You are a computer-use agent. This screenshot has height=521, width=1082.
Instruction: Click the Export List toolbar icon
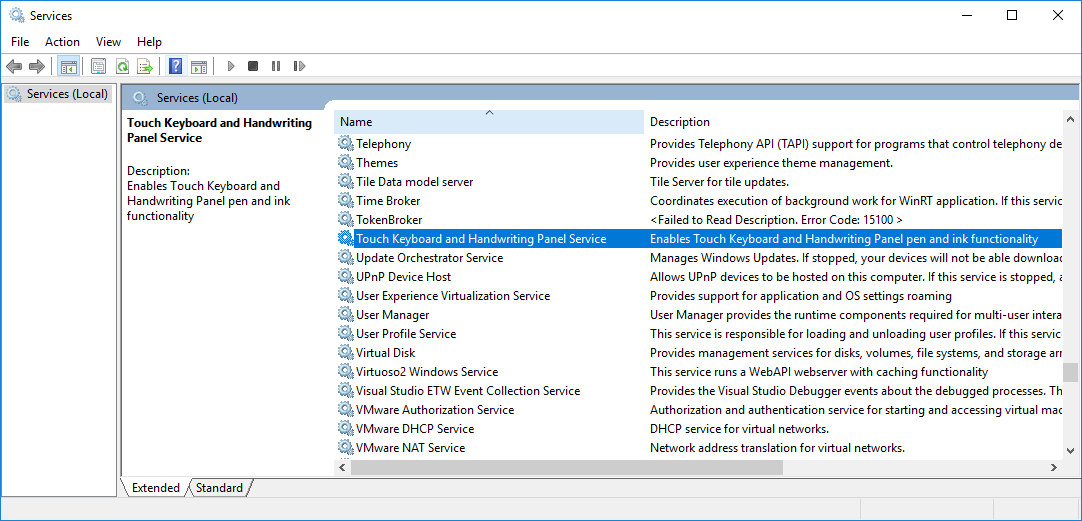[x=145, y=66]
